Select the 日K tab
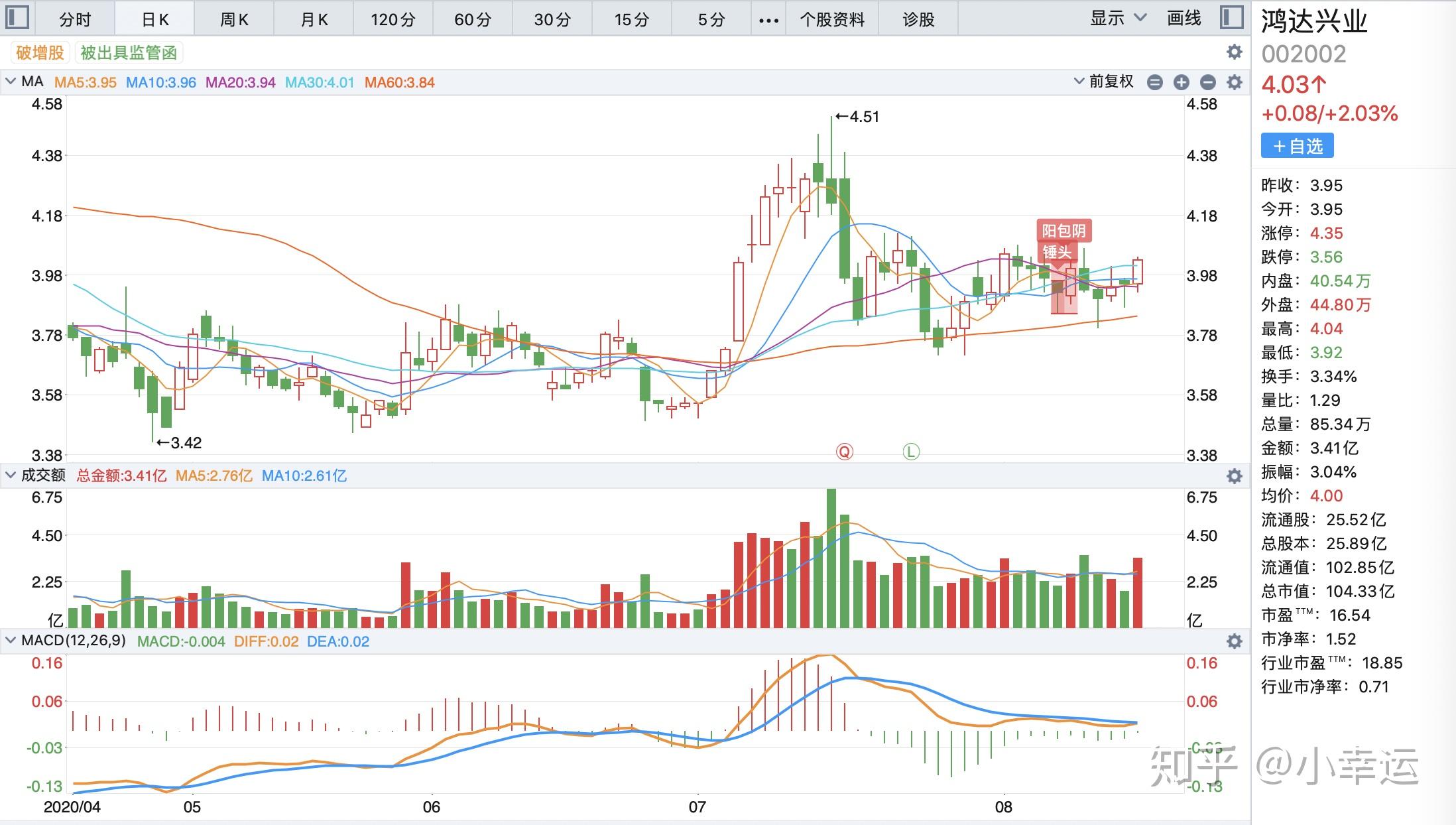Screen dimensions: 1456x825 pos(154,19)
